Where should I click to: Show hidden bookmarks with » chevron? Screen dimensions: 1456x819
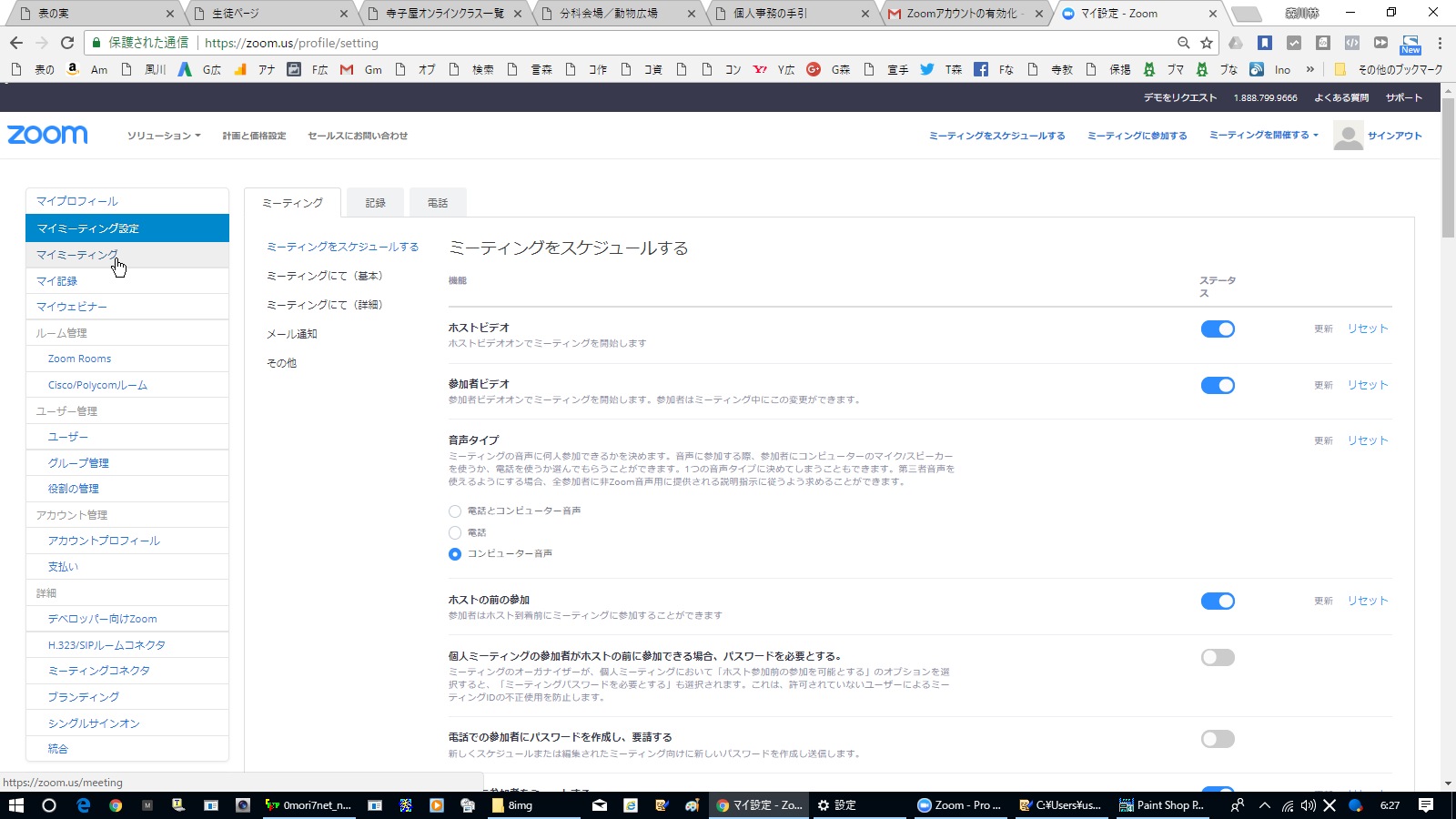click(1310, 69)
